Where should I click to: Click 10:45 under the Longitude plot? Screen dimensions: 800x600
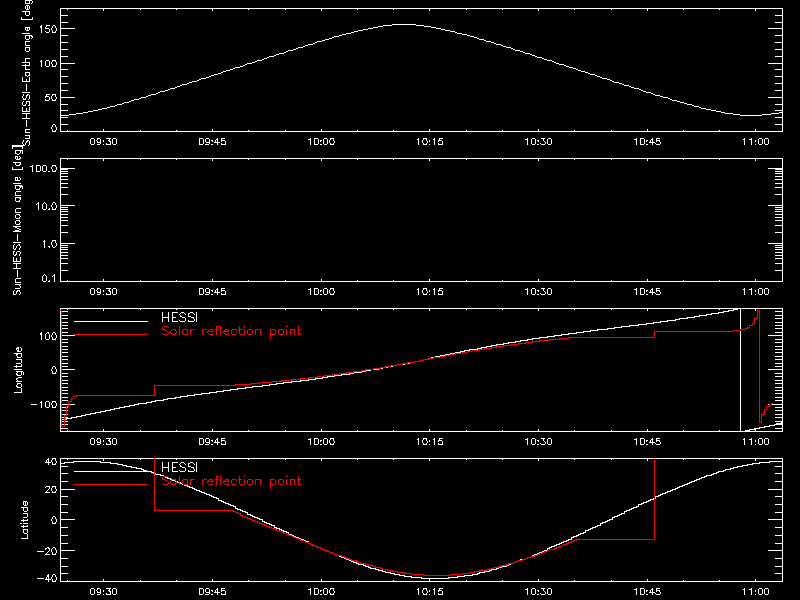pos(647,442)
